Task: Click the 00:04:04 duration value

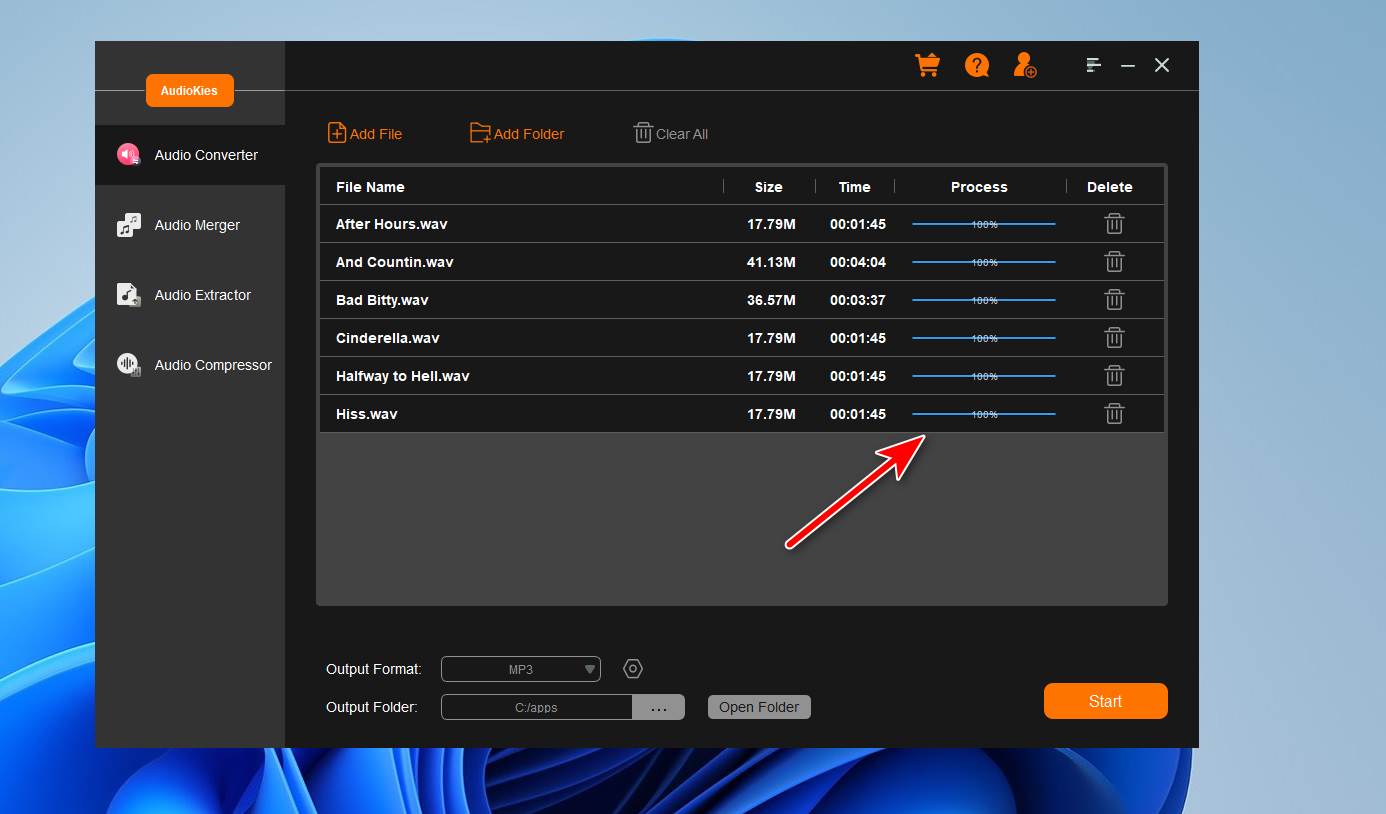Action: pyautogui.click(x=858, y=262)
